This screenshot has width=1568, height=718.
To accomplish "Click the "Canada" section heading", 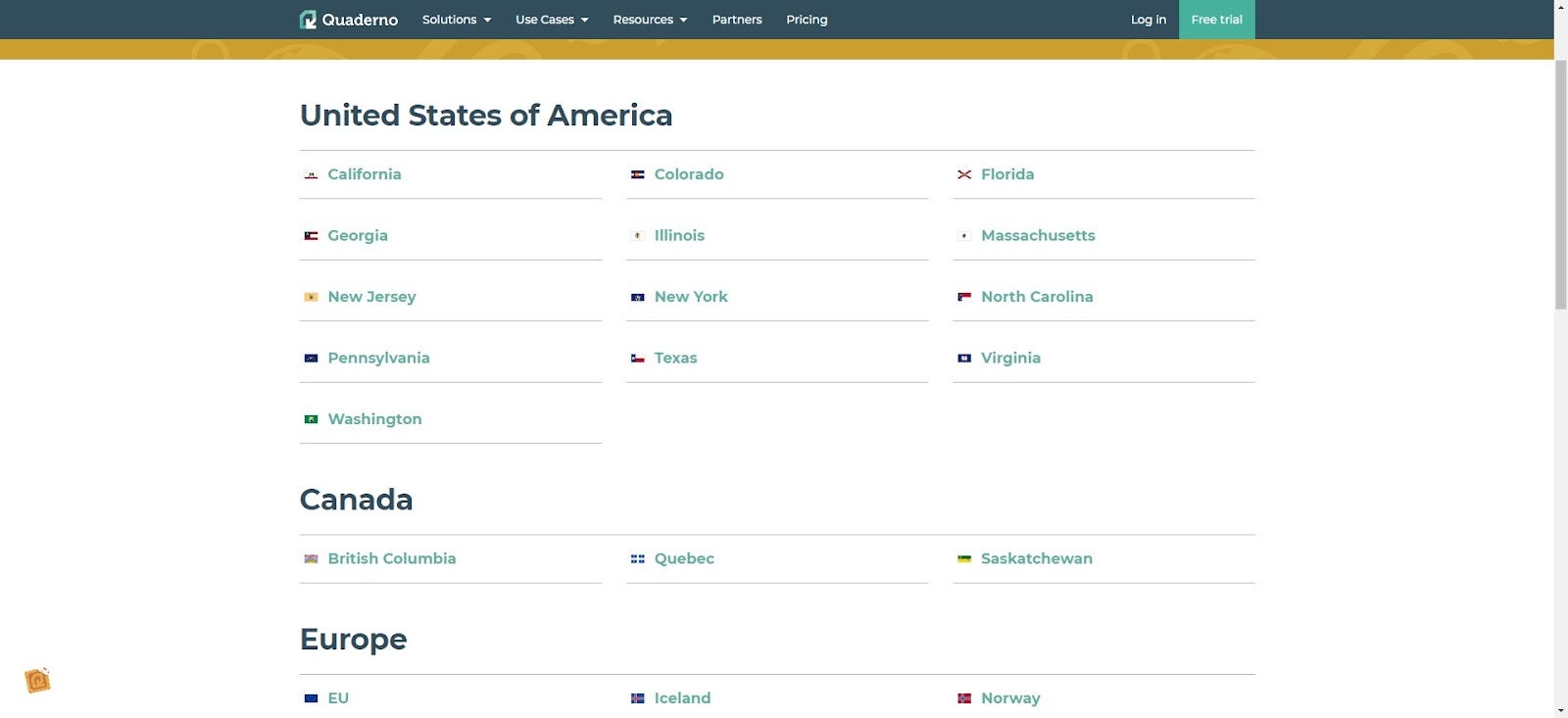I will (356, 500).
